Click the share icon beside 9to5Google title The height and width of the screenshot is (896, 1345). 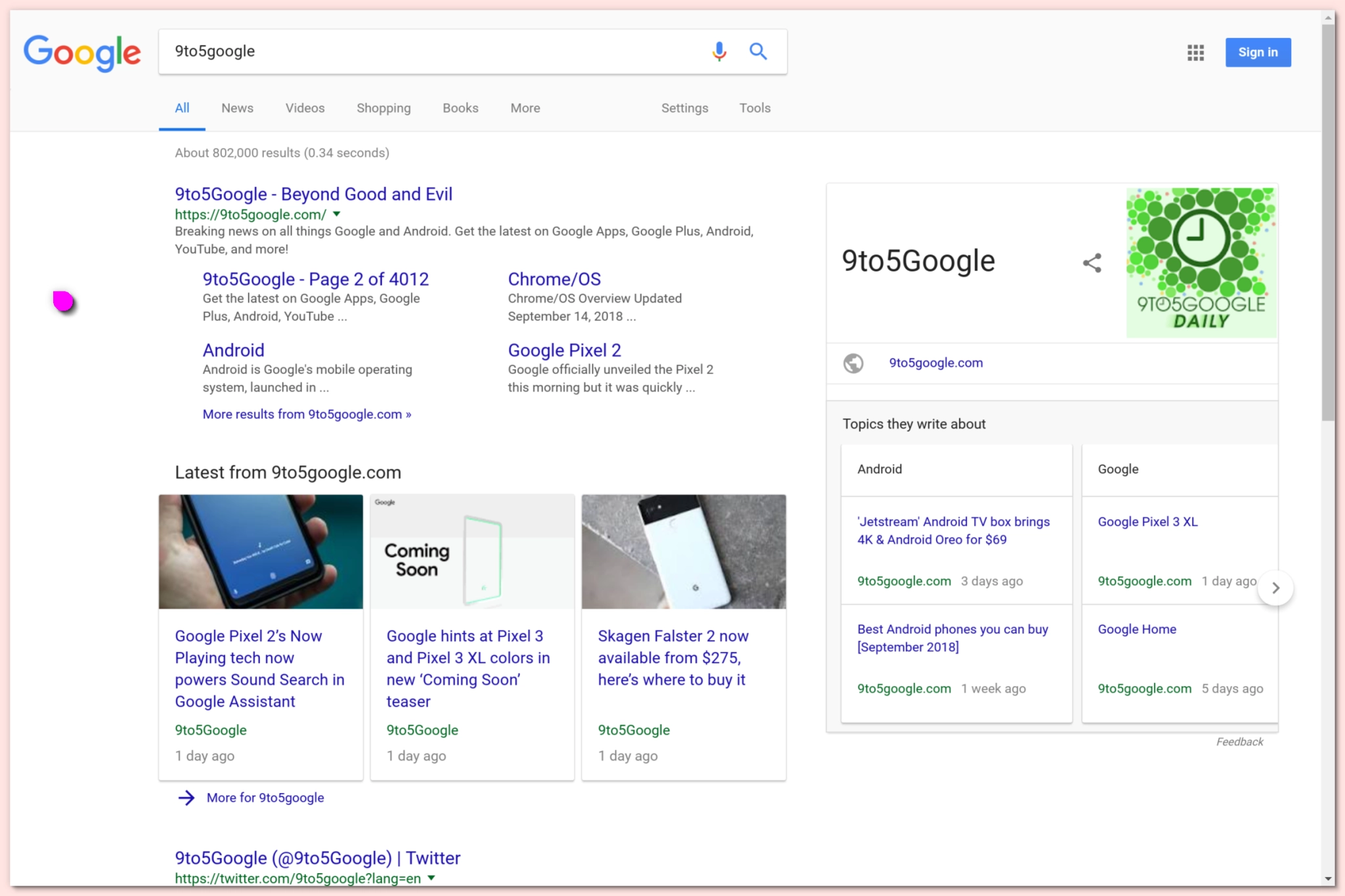click(x=1091, y=263)
